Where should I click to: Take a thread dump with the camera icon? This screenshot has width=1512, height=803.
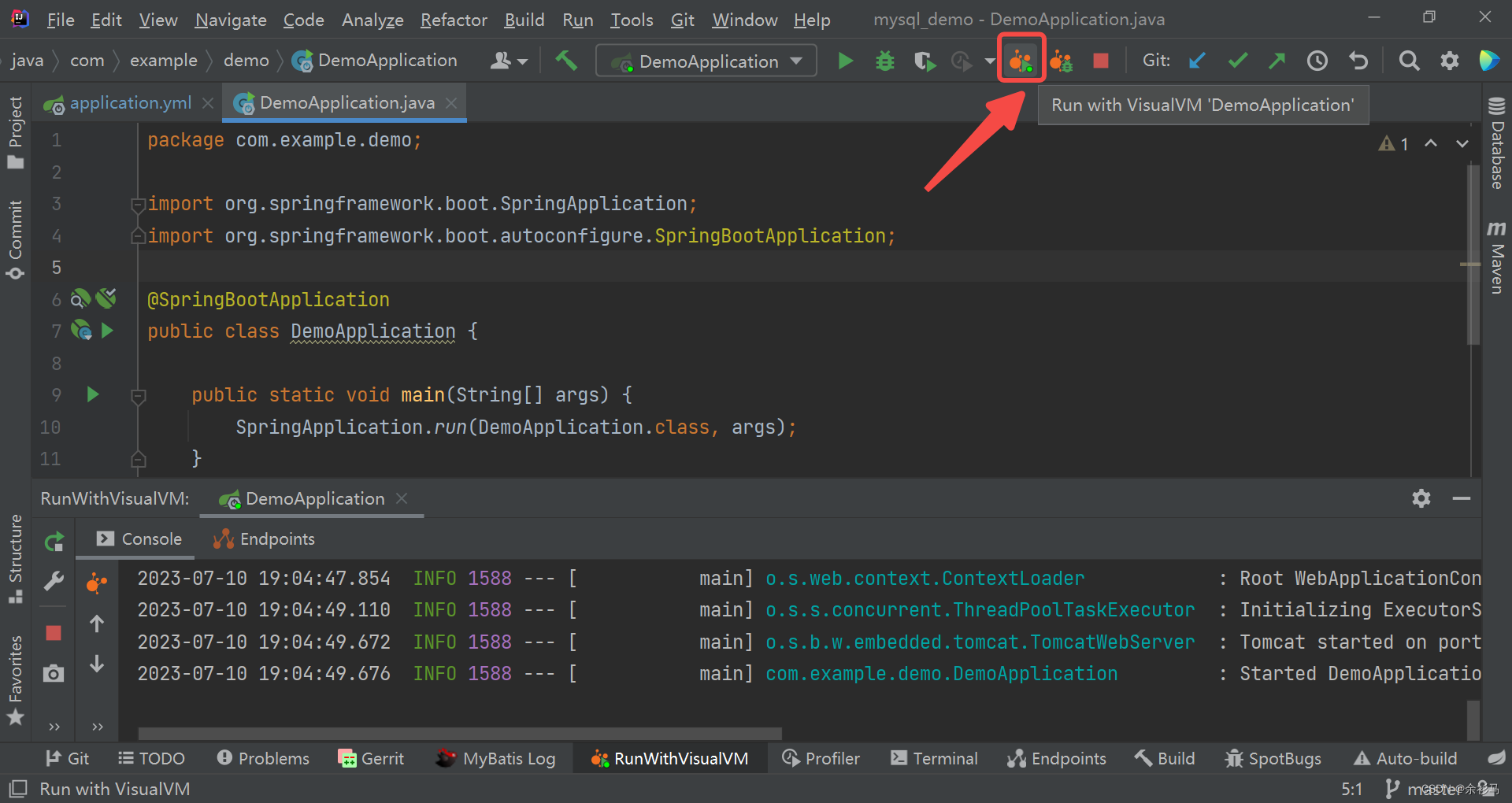(x=53, y=674)
